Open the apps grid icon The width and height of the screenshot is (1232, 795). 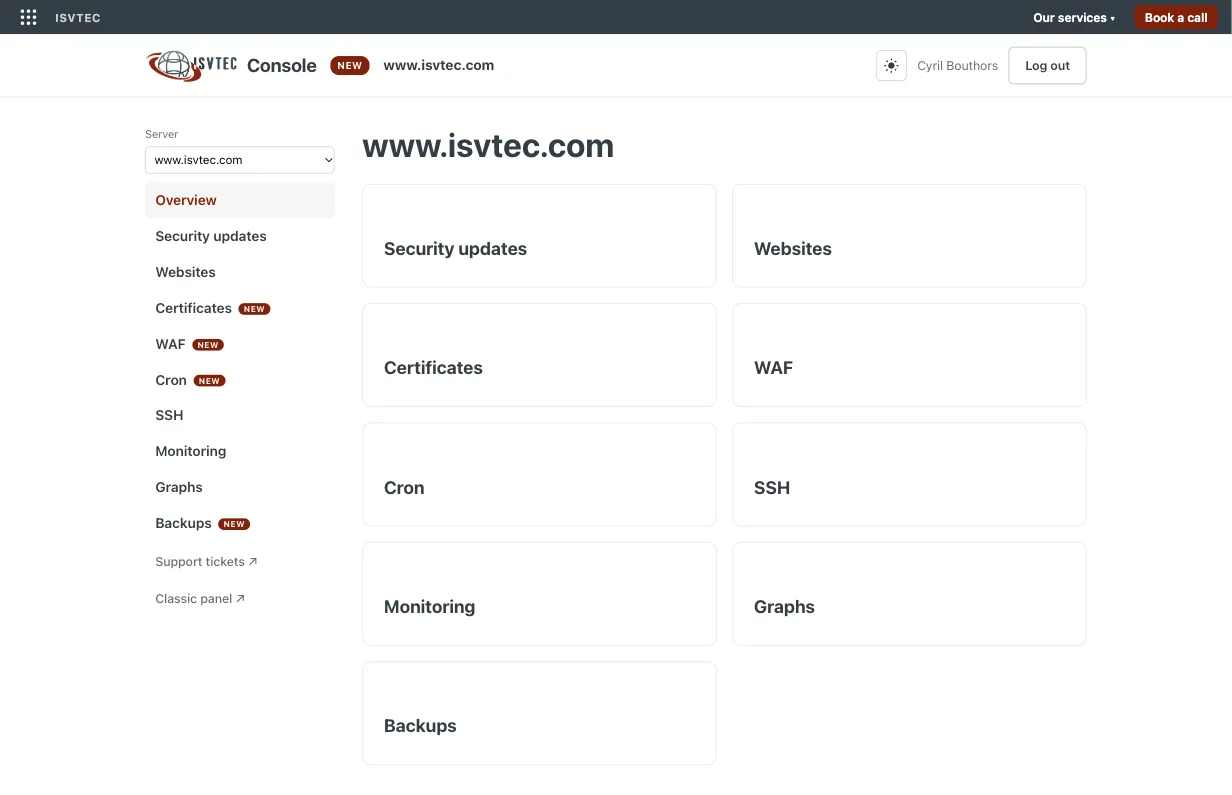click(28, 17)
